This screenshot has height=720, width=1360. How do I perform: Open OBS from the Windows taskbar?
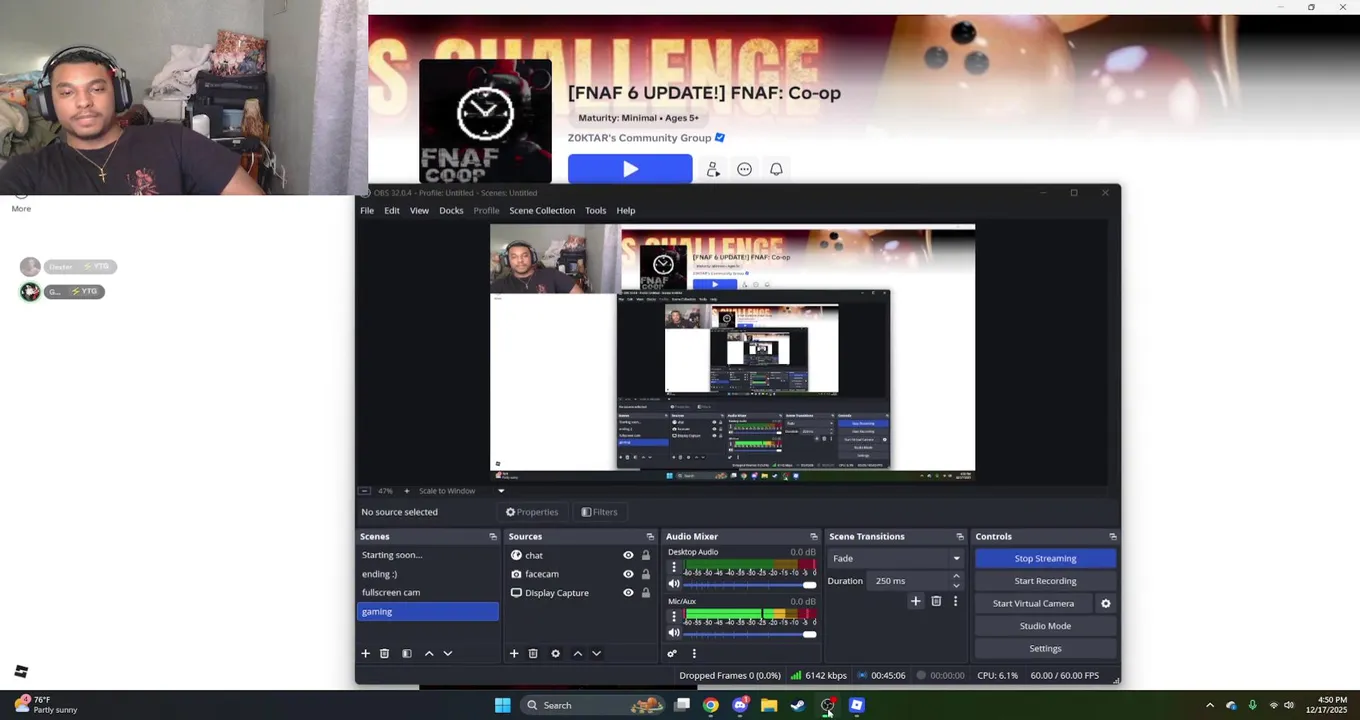[x=827, y=705]
